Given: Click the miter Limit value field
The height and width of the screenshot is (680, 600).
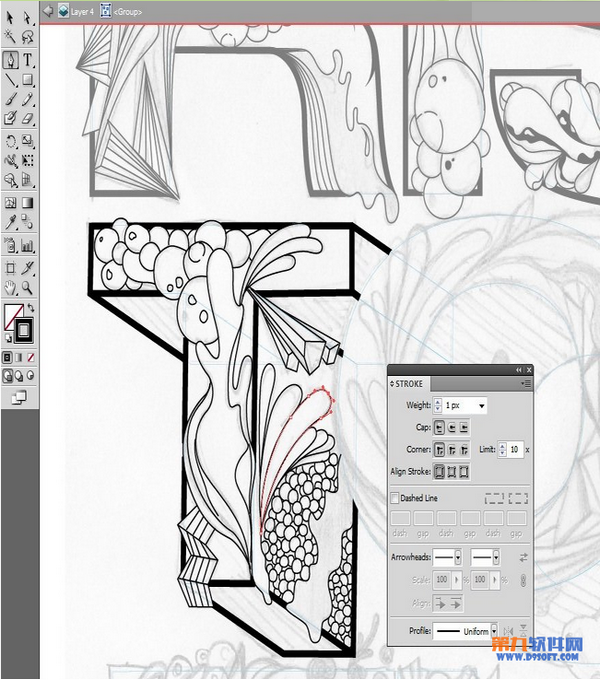Looking at the screenshot, I should [515, 449].
